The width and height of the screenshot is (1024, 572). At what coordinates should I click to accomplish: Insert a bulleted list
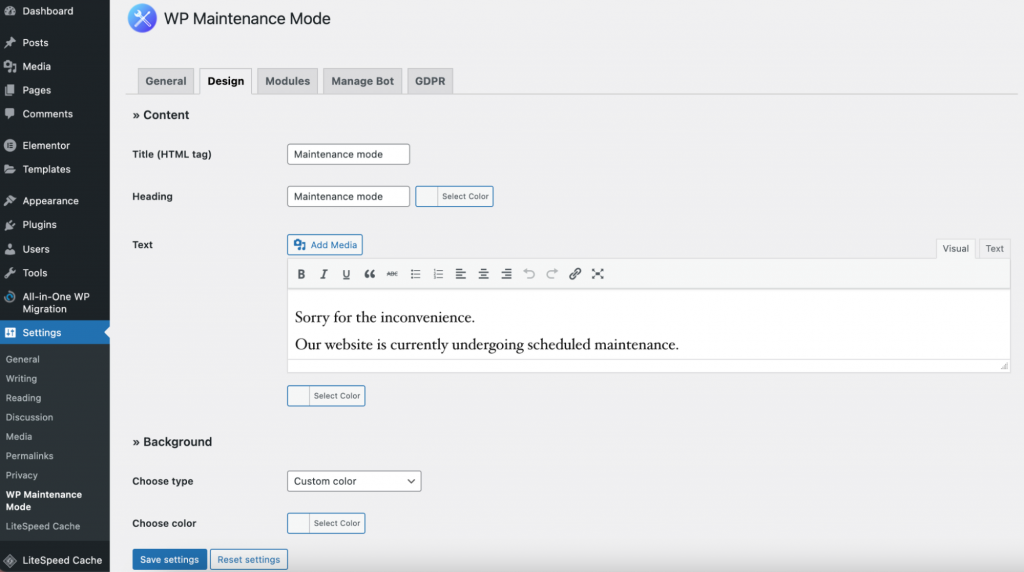click(x=415, y=274)
